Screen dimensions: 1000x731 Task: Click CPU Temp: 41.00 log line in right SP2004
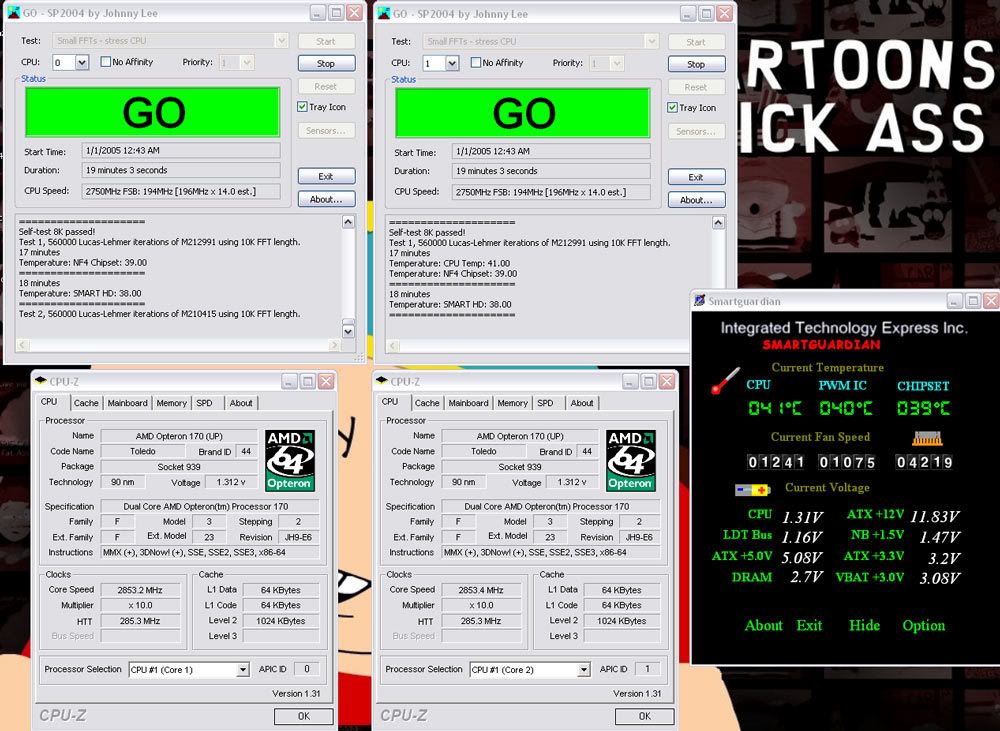(x=449, y=263)
